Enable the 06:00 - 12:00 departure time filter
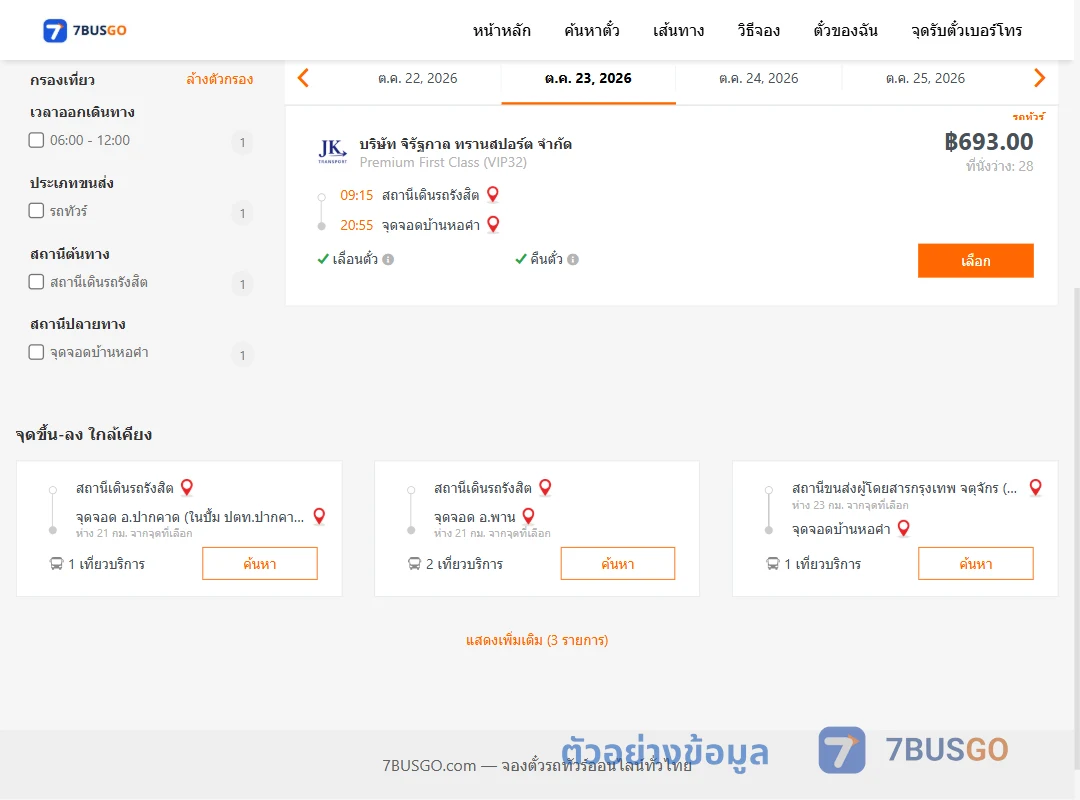This screenshot has width=1080, height=800. [36, 140]
